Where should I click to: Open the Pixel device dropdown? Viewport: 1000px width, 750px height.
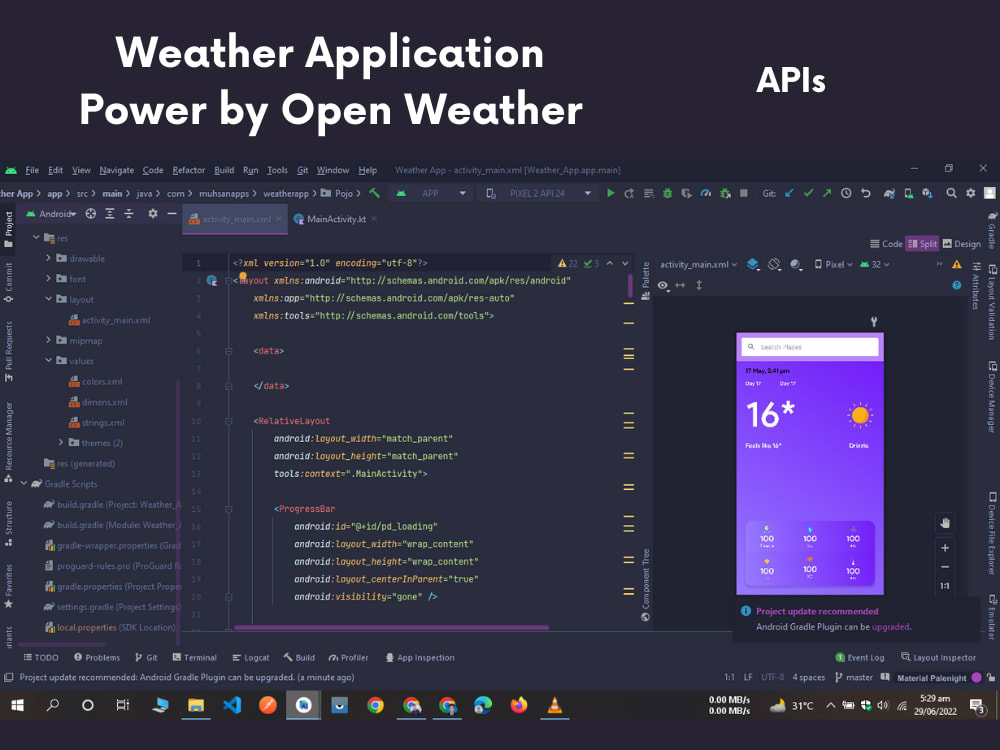pyautogui.click(x=836, y=264)
